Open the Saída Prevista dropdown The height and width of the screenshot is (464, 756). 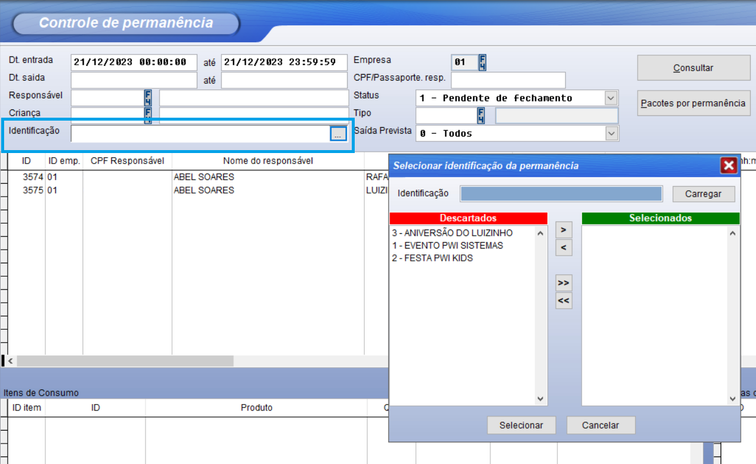click(610, 133)
